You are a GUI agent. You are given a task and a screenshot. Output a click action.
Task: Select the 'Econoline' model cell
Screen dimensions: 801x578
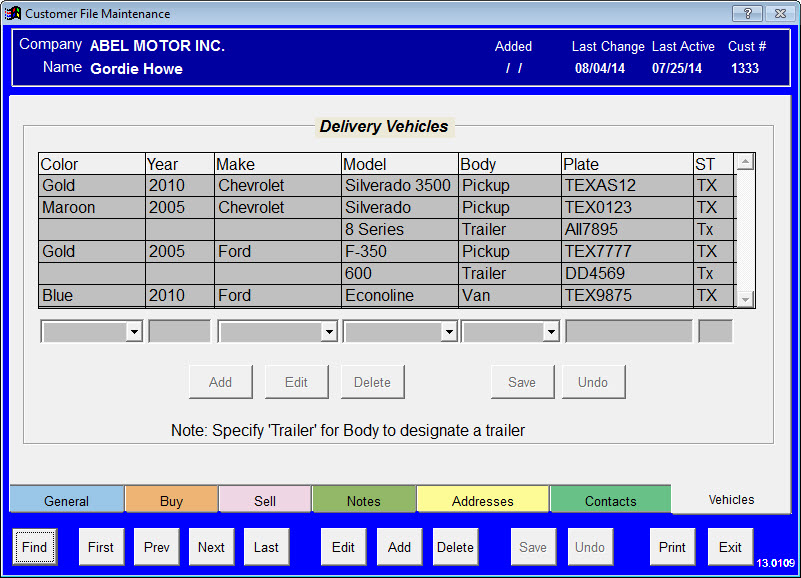(399, 295)
